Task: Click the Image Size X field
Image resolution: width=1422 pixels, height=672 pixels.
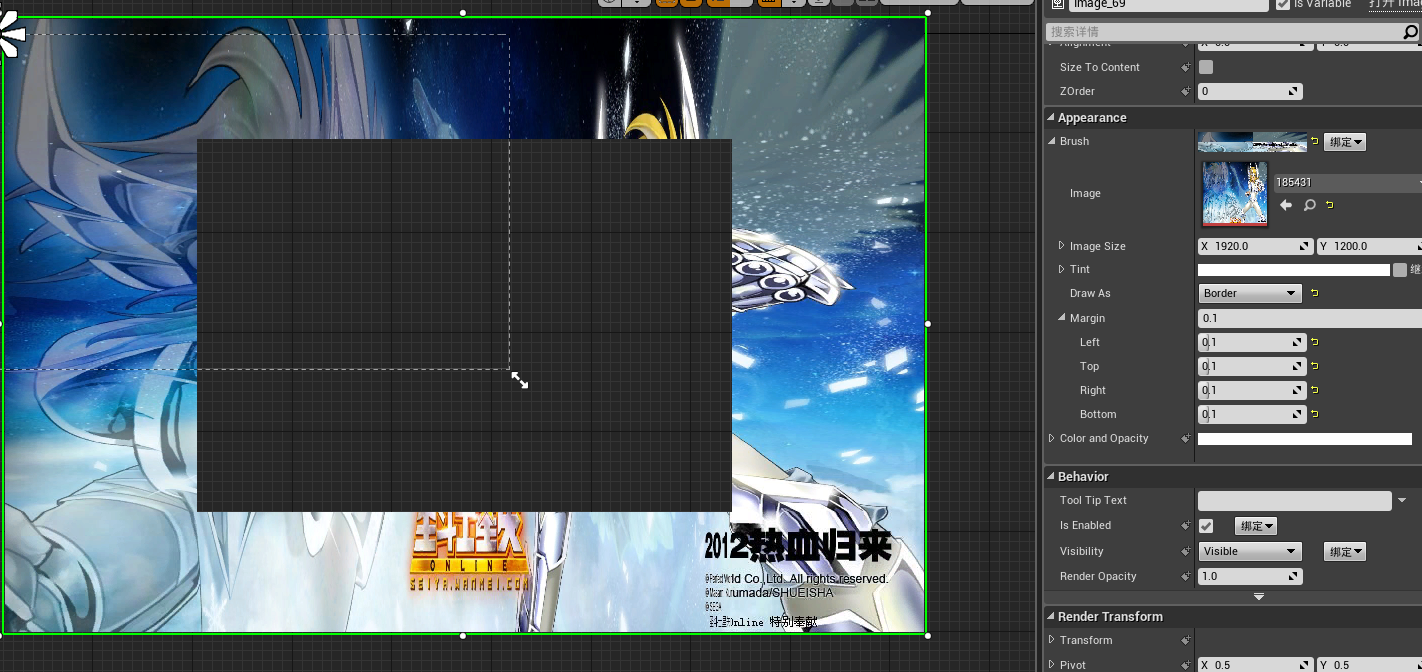Action: (1255, 246)
